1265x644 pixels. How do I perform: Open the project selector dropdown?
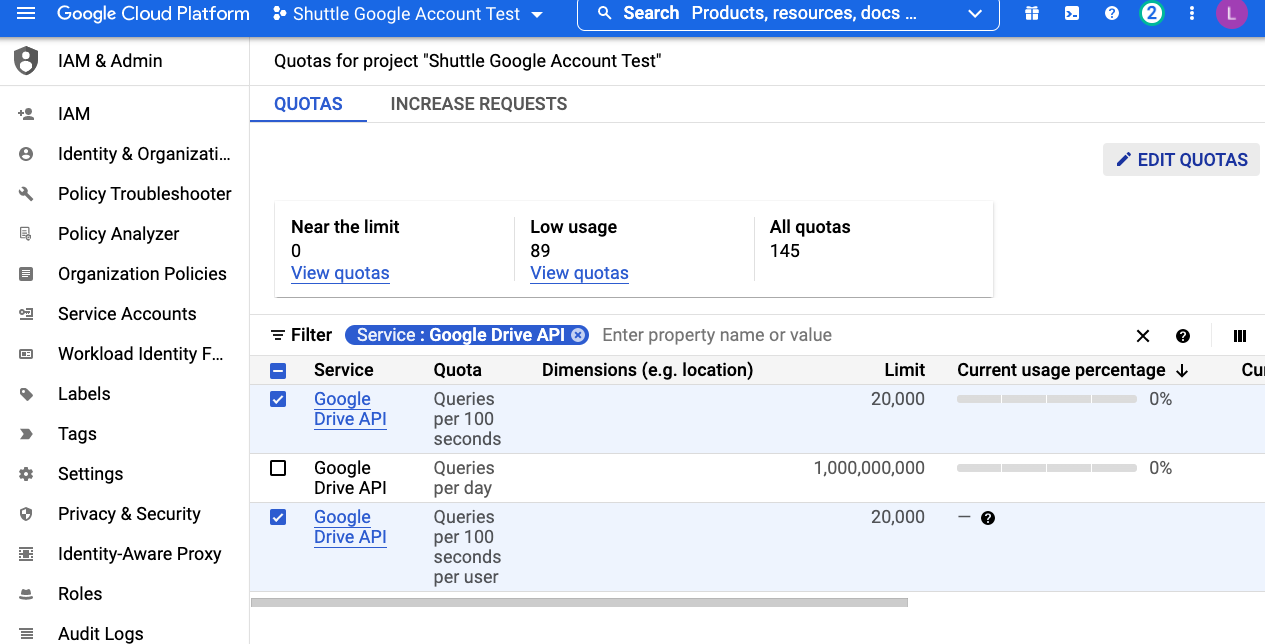point(408,14)
